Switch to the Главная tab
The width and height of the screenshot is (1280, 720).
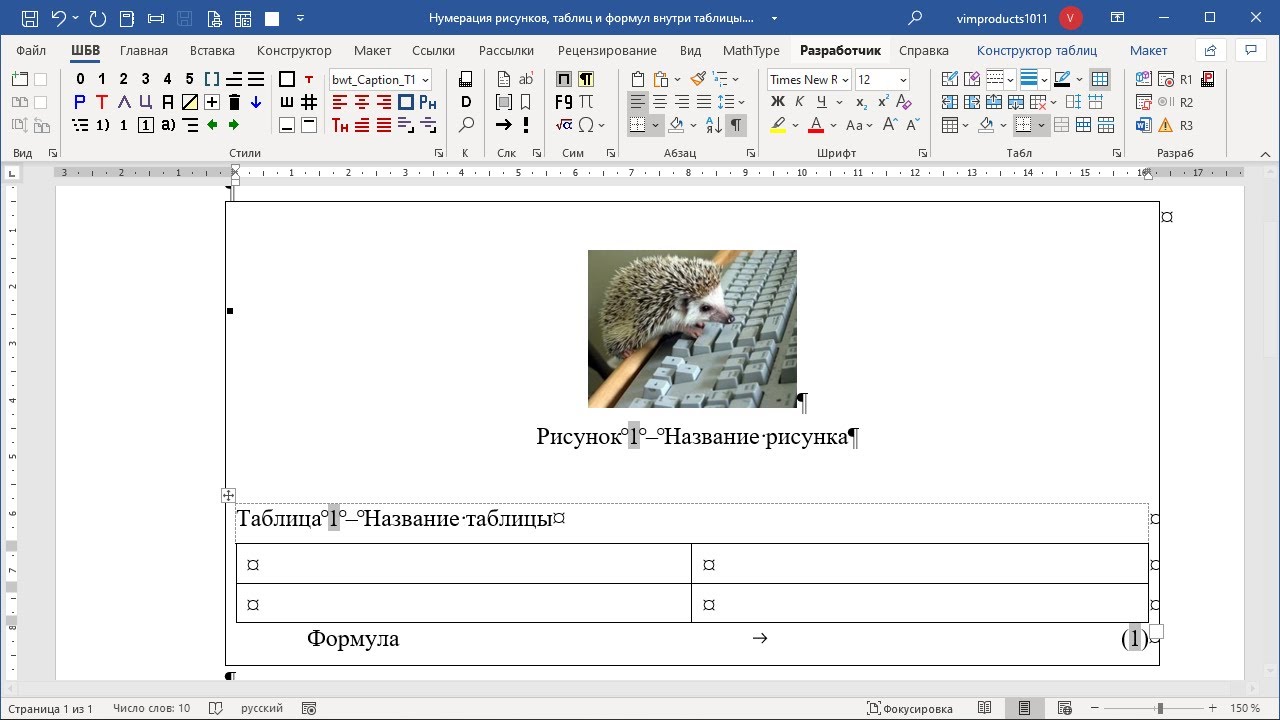pos(144,50)
